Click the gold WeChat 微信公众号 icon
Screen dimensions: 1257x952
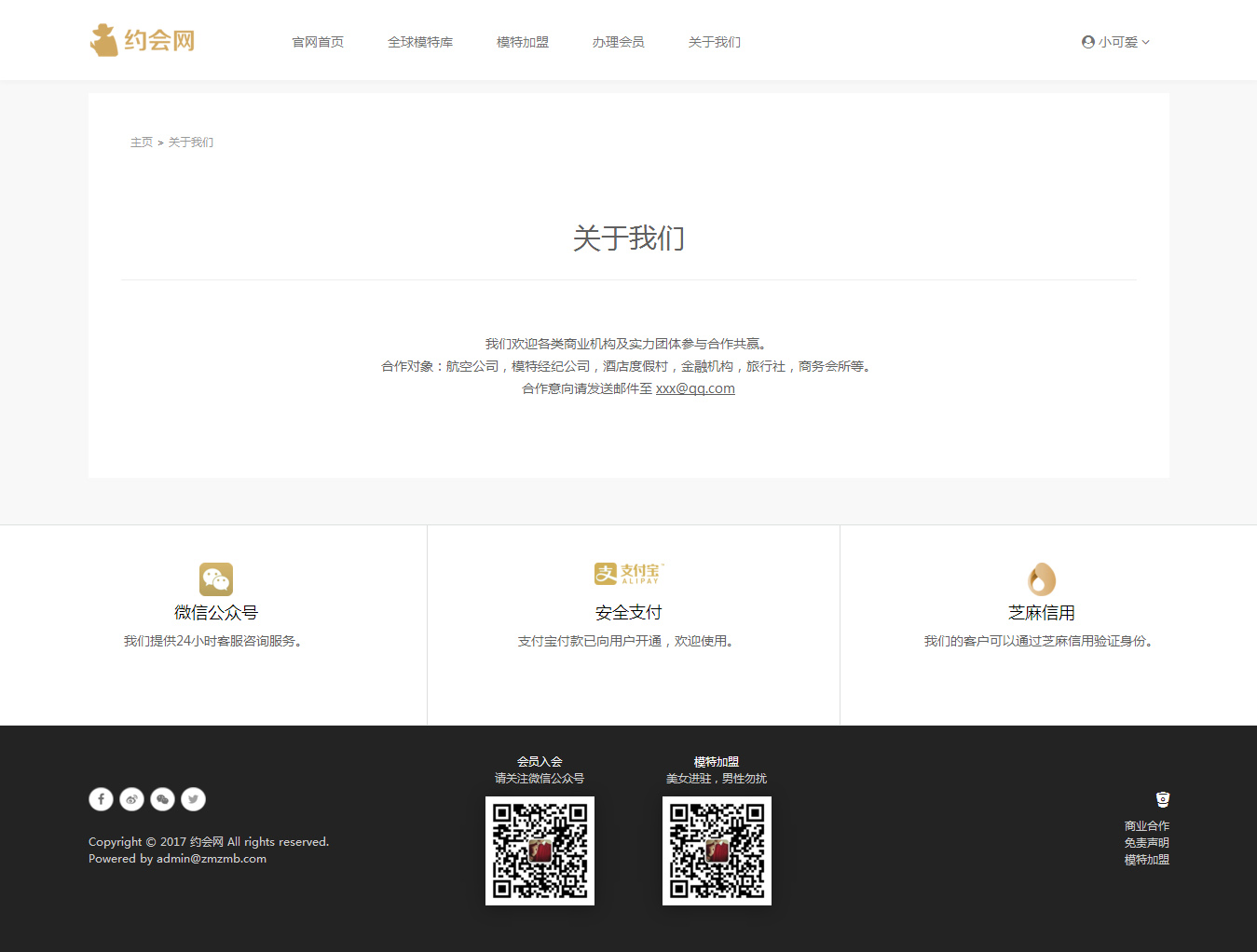click(215, 579)
